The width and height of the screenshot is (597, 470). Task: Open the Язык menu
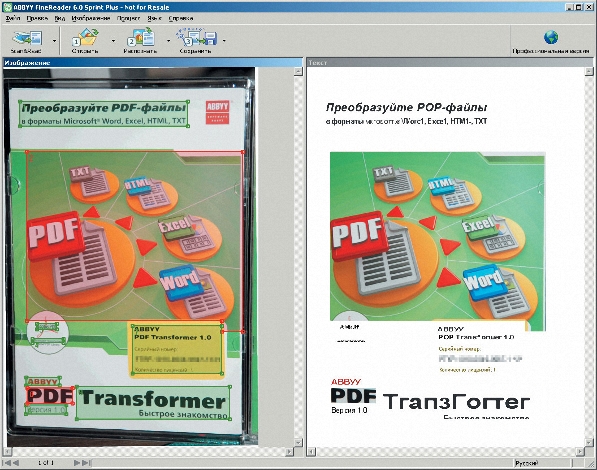(x=154, y=18)
